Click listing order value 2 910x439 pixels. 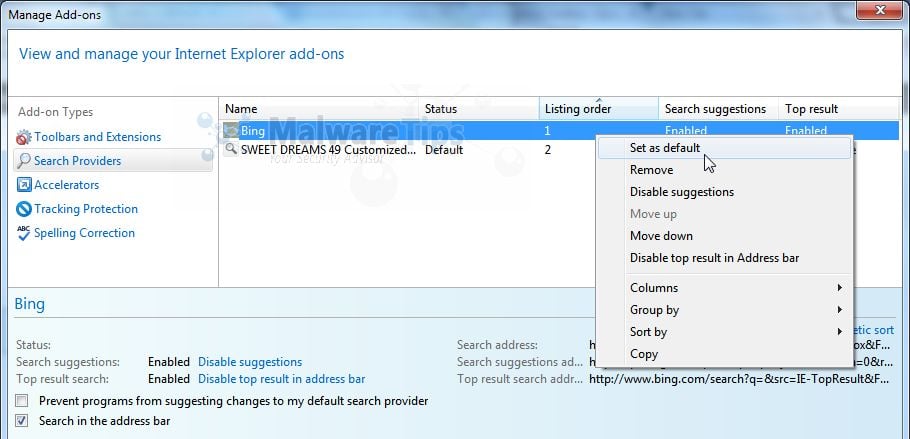click(548, 150)
